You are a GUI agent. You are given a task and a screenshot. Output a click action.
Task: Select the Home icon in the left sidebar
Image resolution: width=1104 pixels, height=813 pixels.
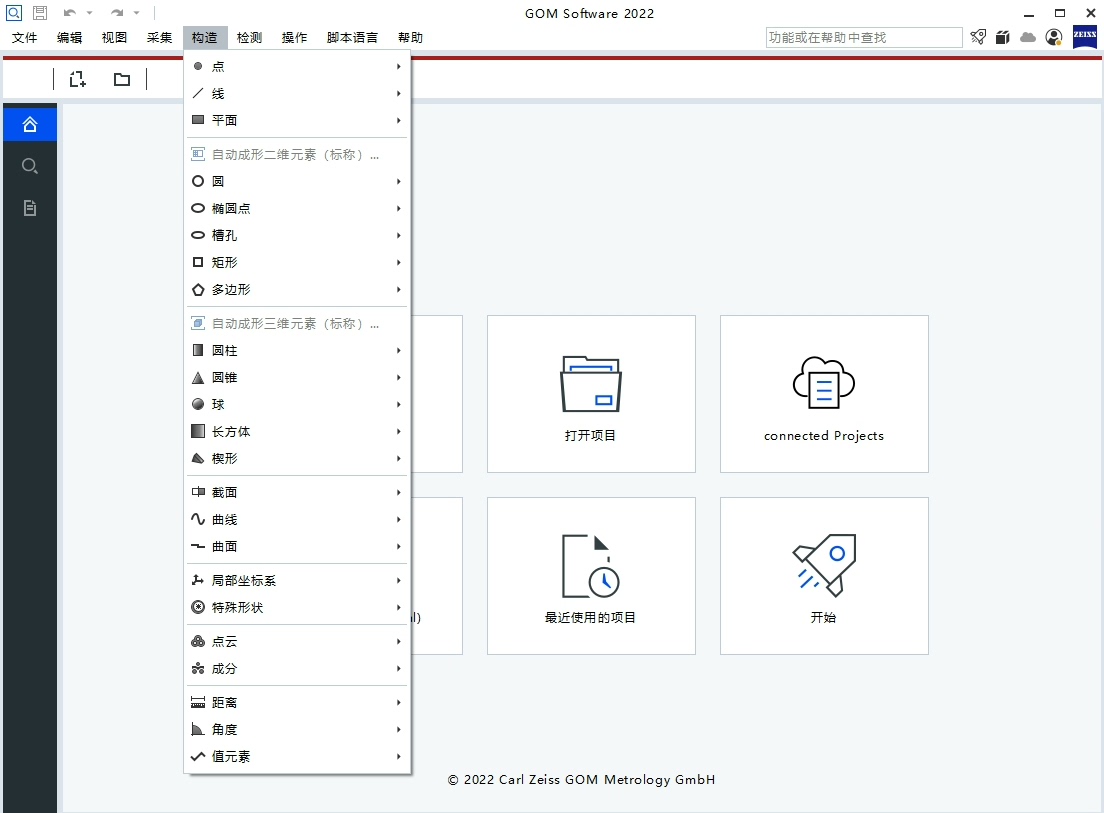click(x=29, y=124)
